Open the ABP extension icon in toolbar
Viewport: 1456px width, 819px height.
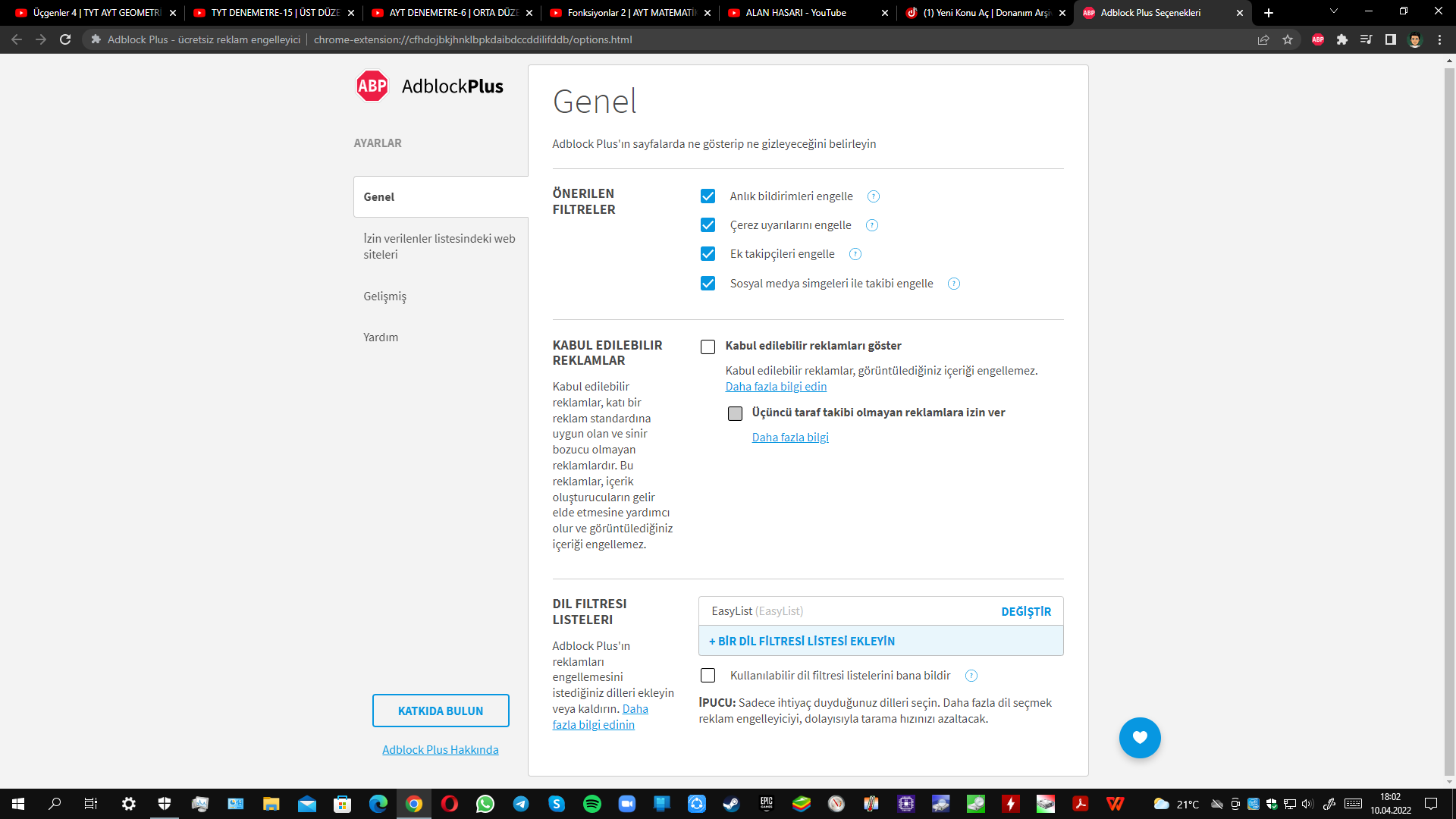pyautogui.click(x=1318, y=39)
